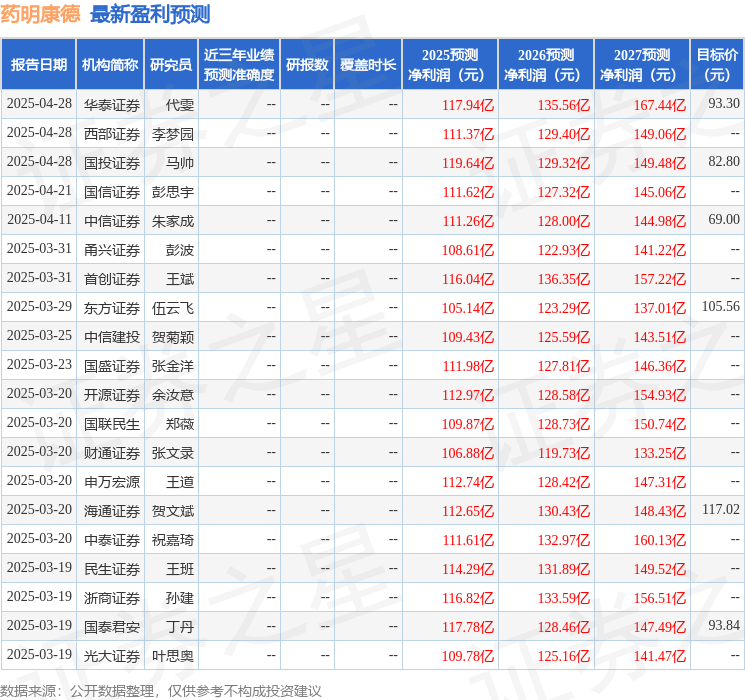
Task: Click the 研报数 column header
Action: pyautogui.click(x=307, y=65)
